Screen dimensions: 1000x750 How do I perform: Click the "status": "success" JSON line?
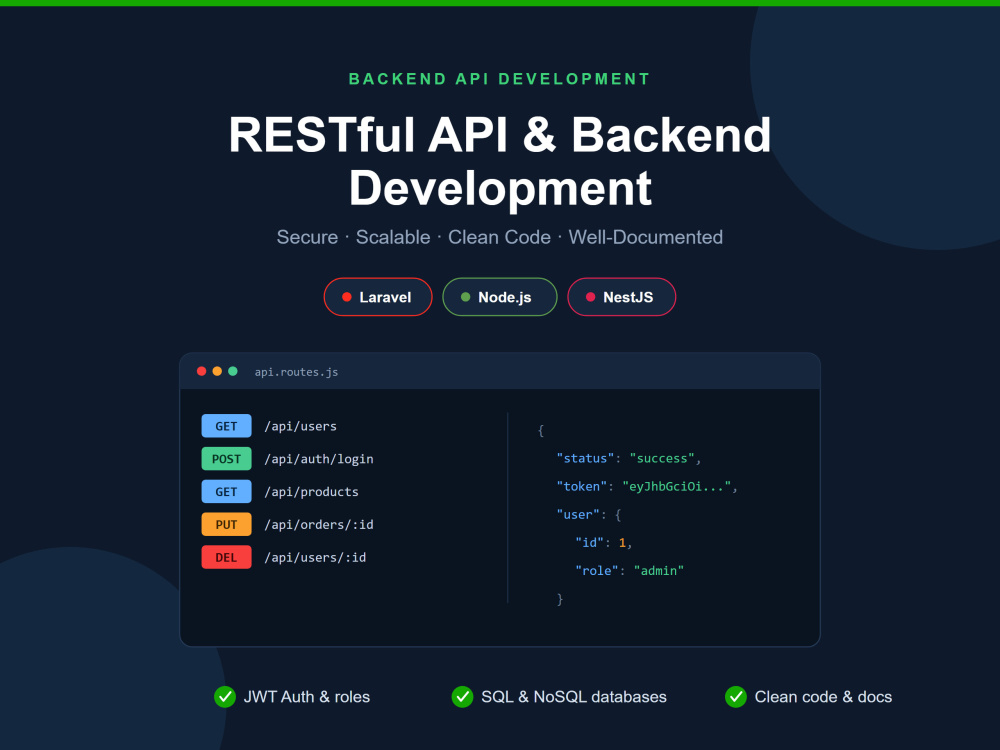629,459
